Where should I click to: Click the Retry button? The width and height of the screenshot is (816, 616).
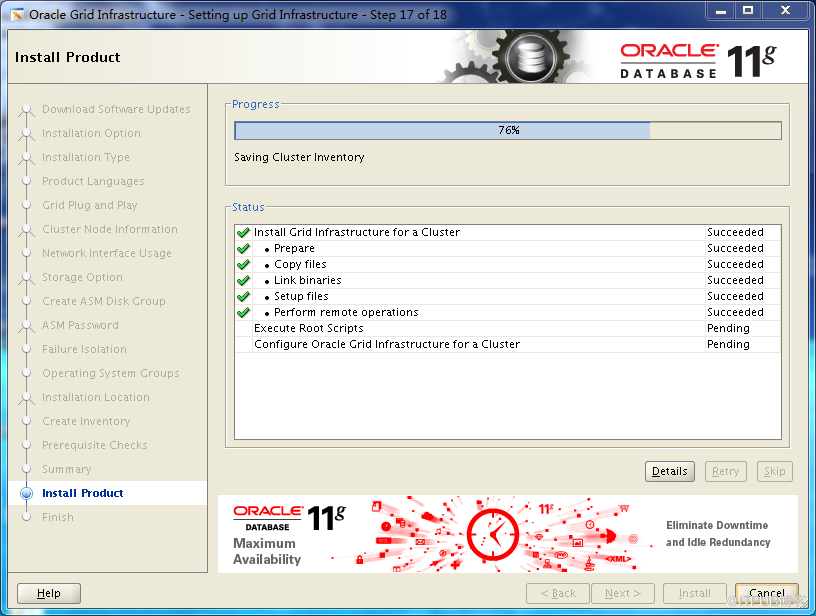[x=725, y=471]
